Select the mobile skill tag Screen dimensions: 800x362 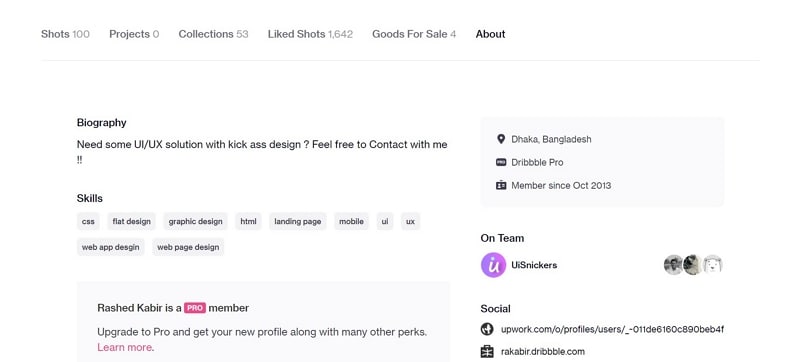(352, 221)
